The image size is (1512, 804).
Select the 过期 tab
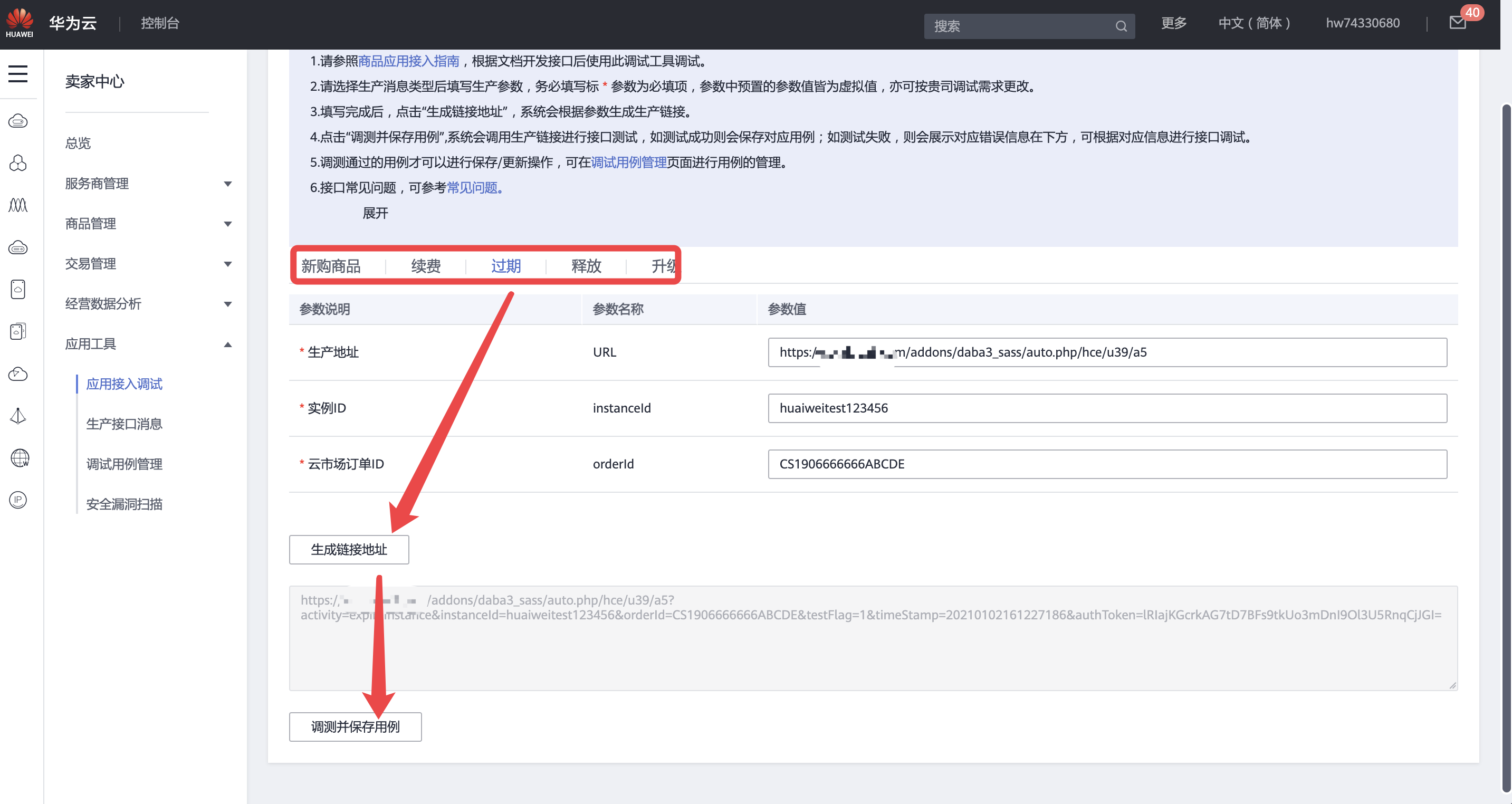point(506,266)
